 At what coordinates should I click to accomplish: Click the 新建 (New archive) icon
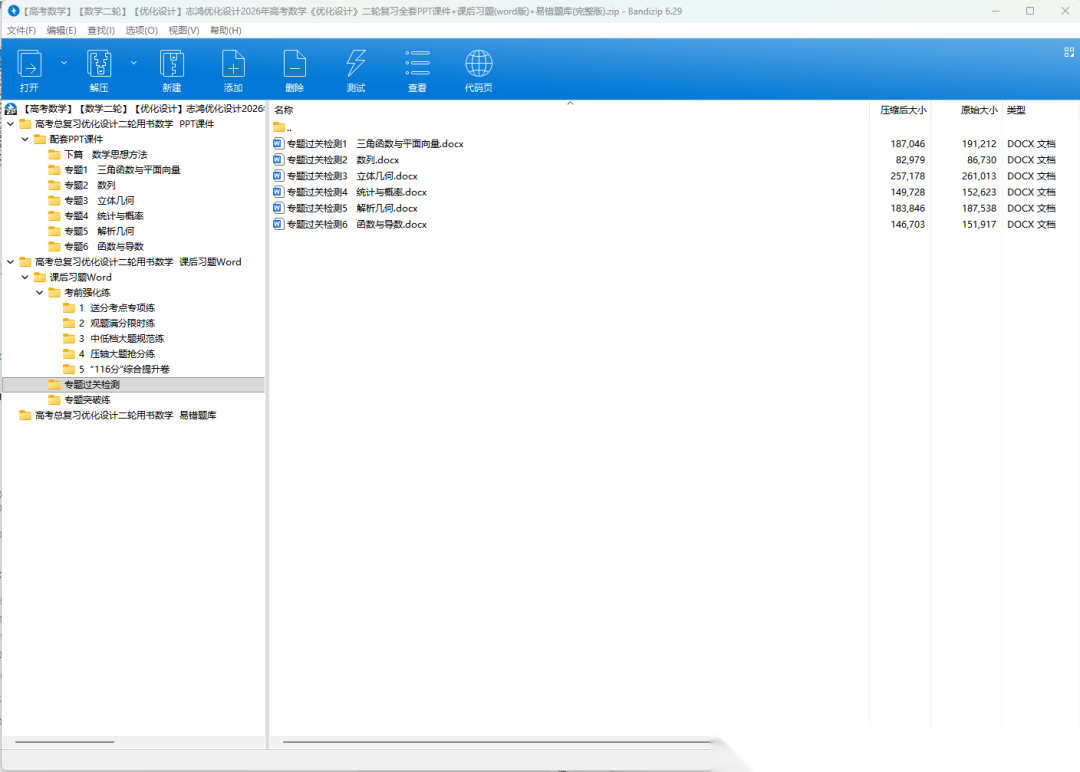pos(172,66)
